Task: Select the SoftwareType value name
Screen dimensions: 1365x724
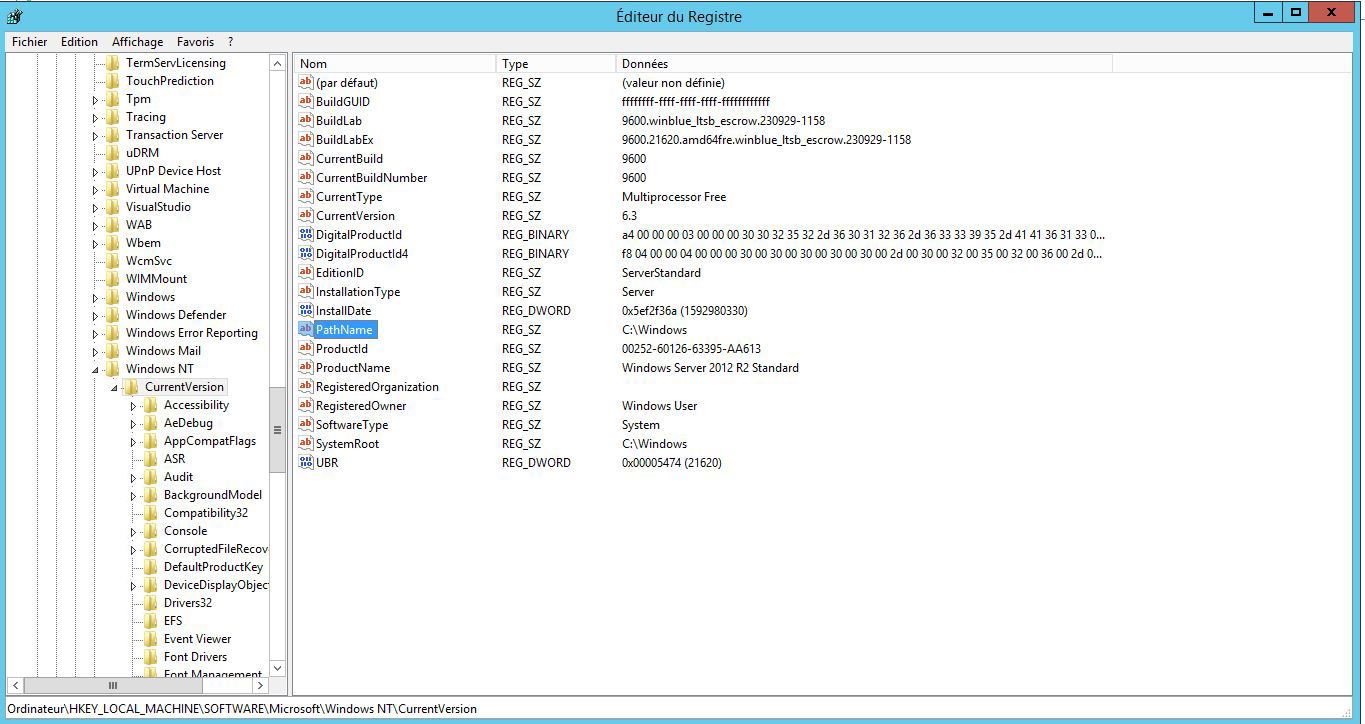Action: (x=352, y=424)
